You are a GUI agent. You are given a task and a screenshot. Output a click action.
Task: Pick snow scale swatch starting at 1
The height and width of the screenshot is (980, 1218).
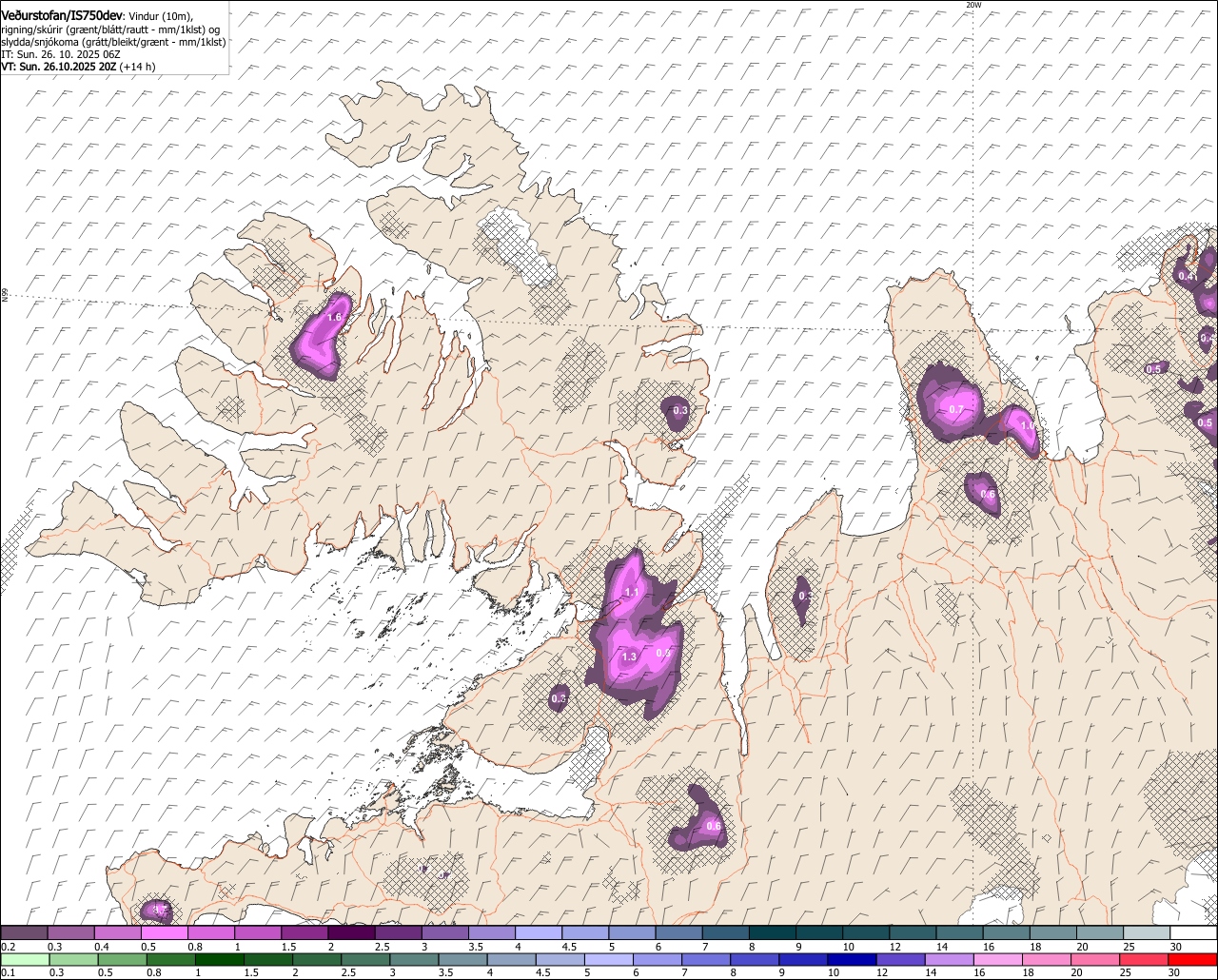(258, 932)
